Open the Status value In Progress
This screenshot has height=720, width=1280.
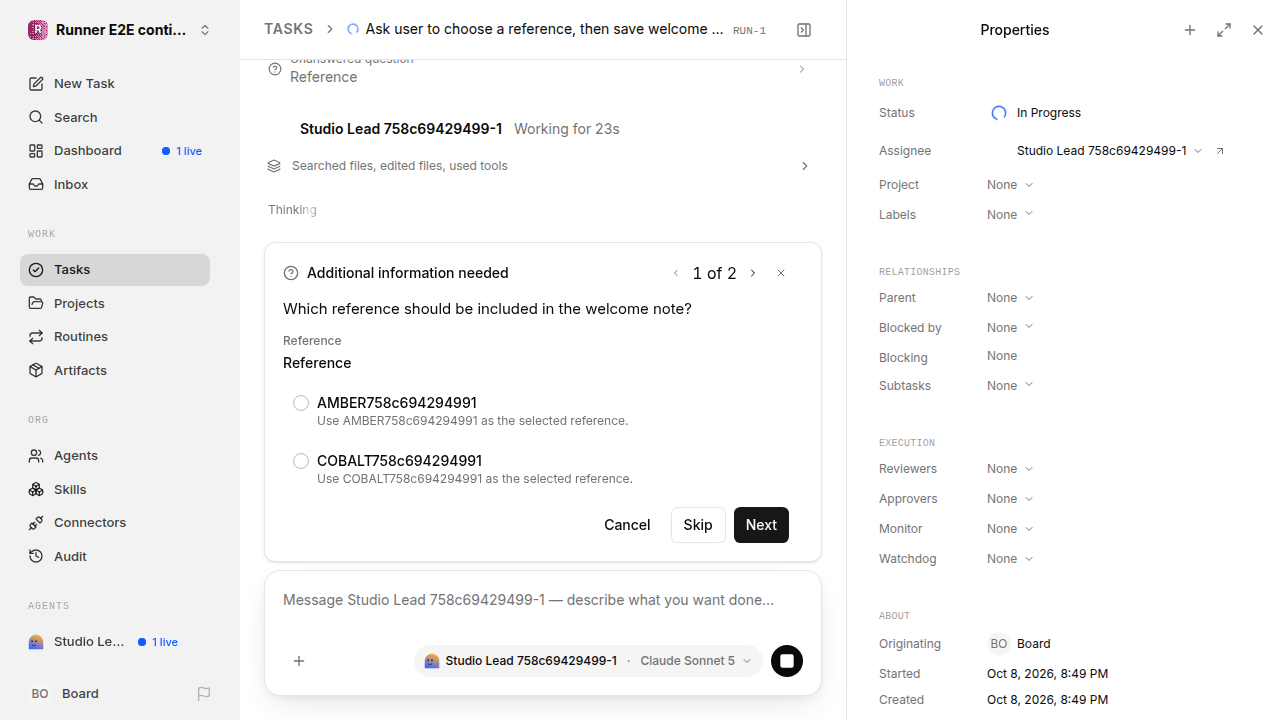1036,113
